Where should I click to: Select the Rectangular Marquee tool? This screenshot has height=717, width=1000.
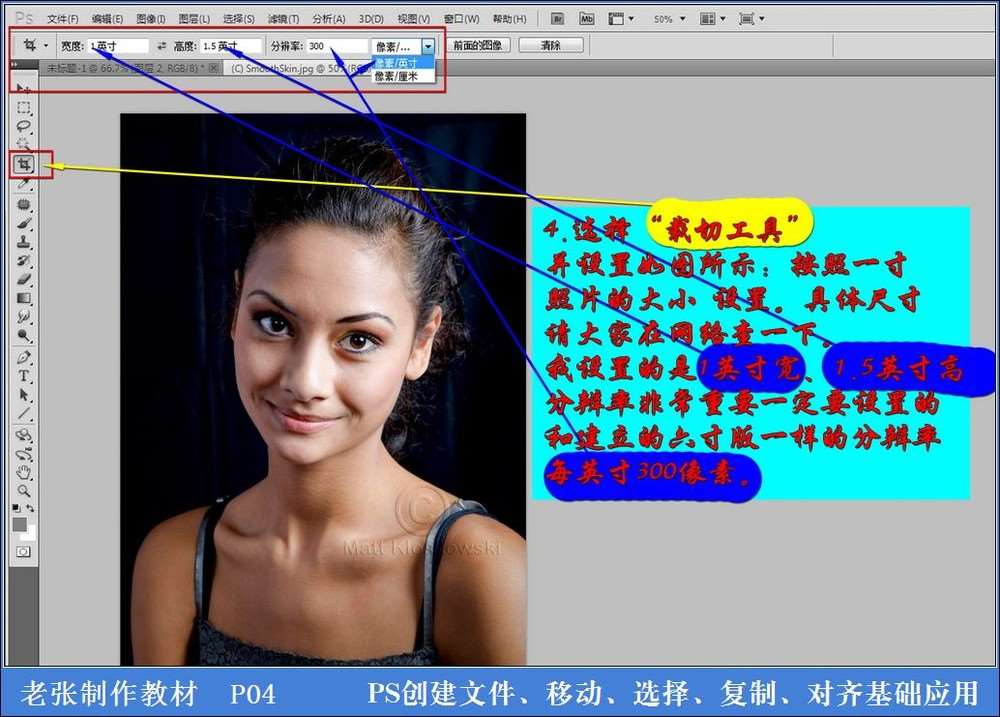pos(24,107)
